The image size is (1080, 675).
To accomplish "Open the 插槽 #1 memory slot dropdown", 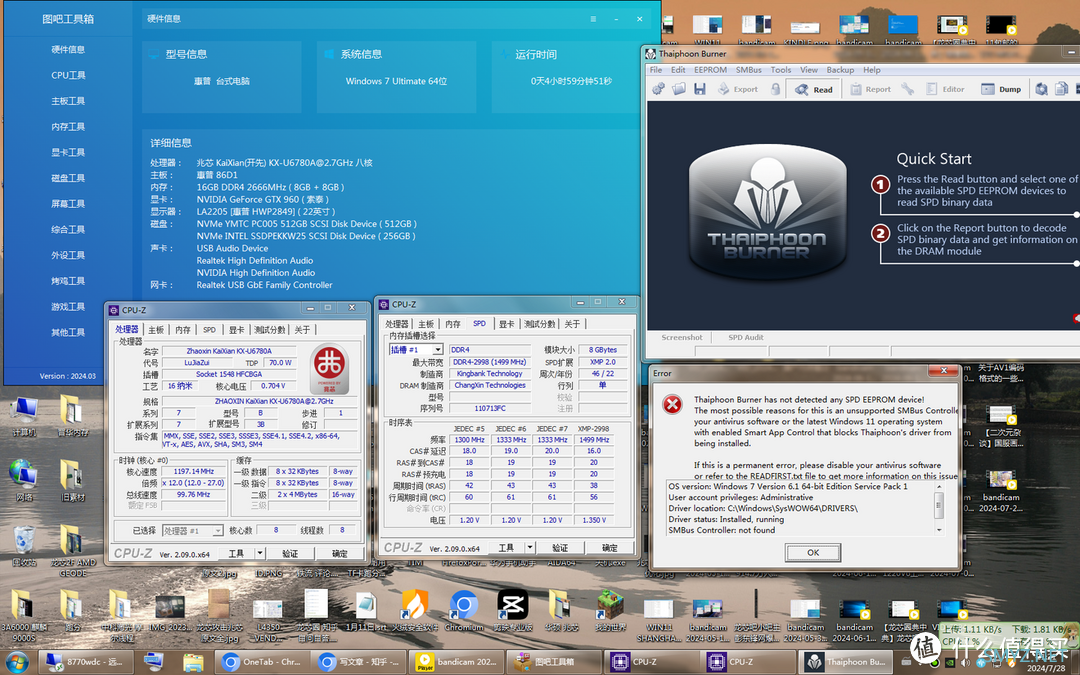I will 438,350.
